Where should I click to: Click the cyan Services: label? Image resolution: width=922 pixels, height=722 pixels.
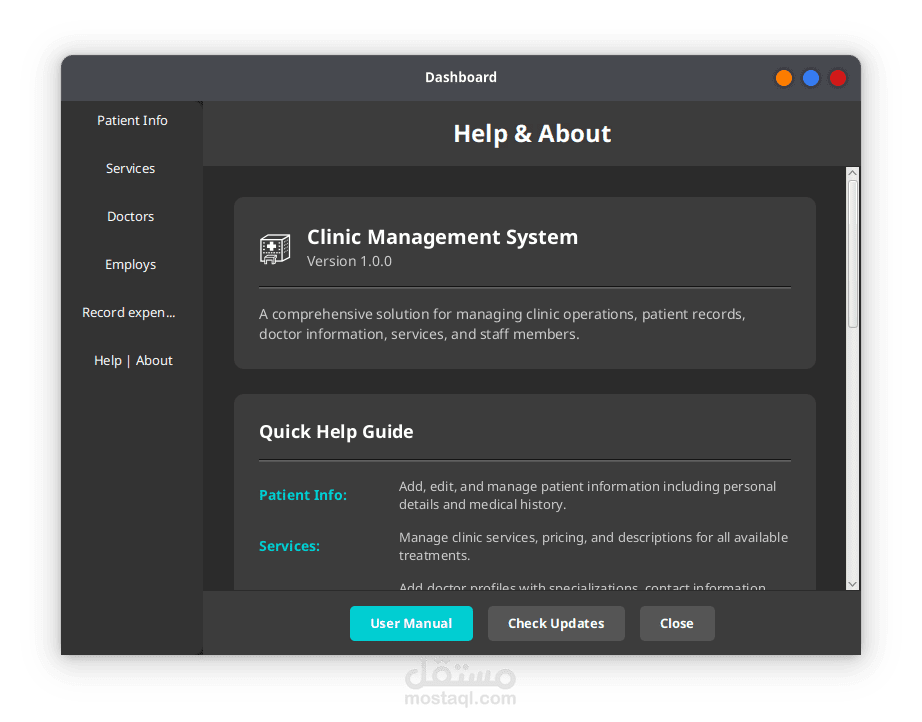point(289,546)
